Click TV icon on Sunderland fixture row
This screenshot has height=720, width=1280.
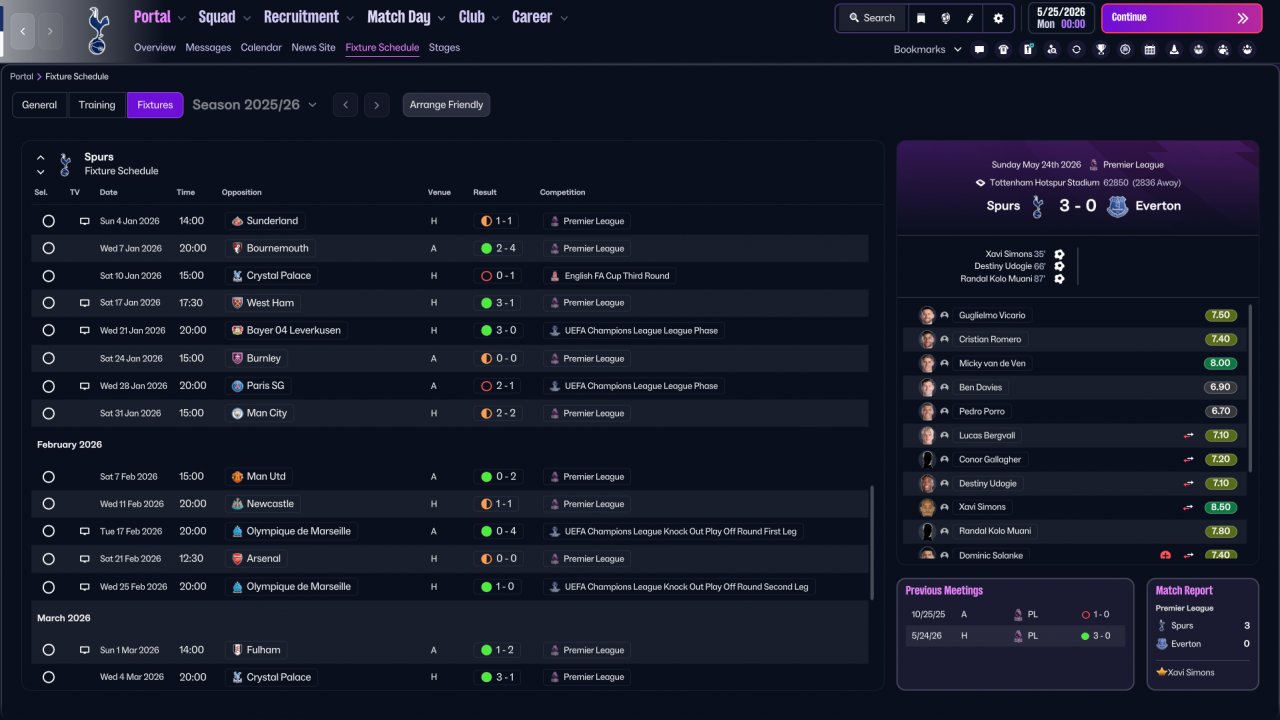point(85,221)
